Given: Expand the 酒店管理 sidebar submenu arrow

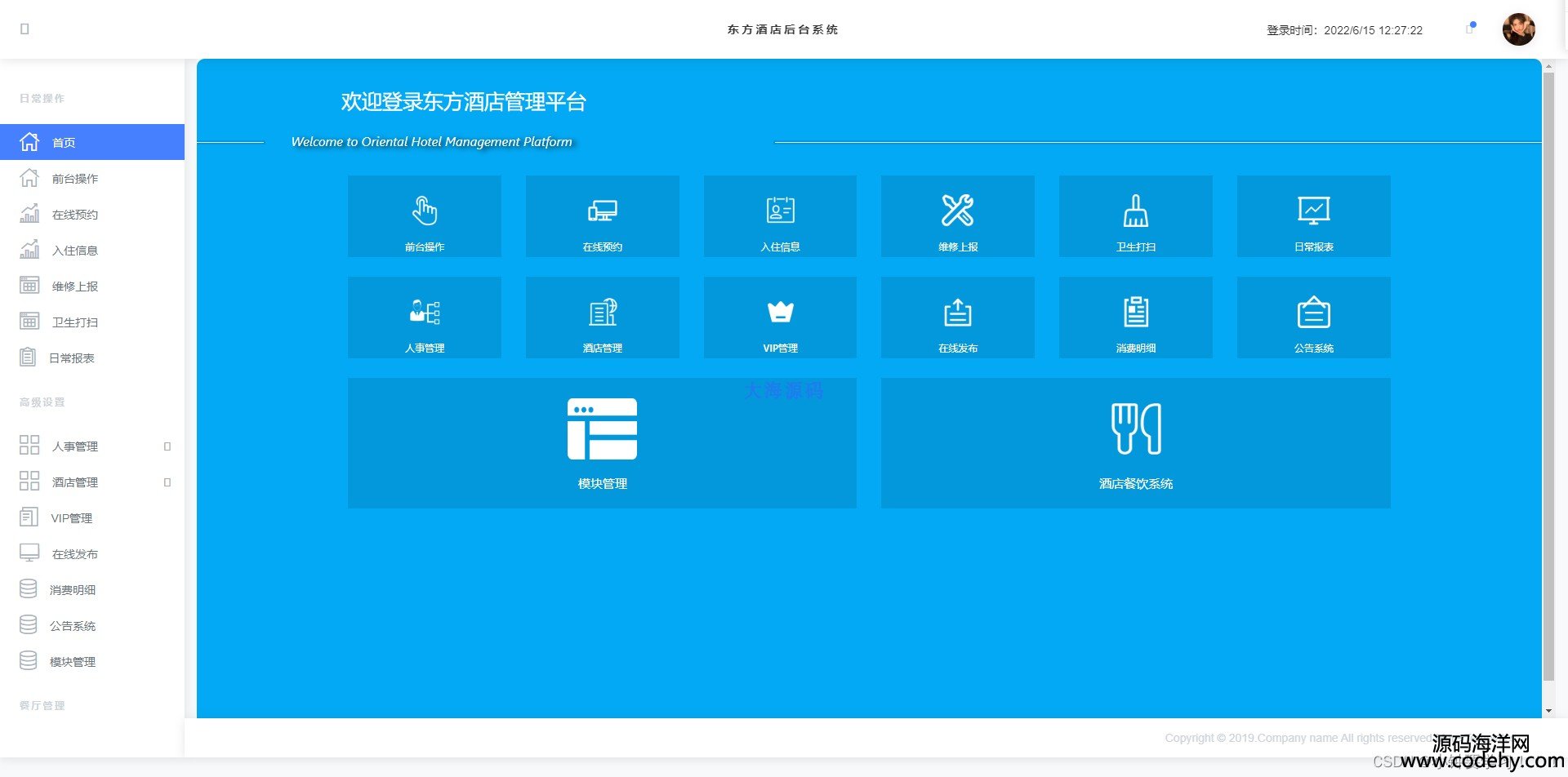Looking at the screenshot, I should (167, 482).
